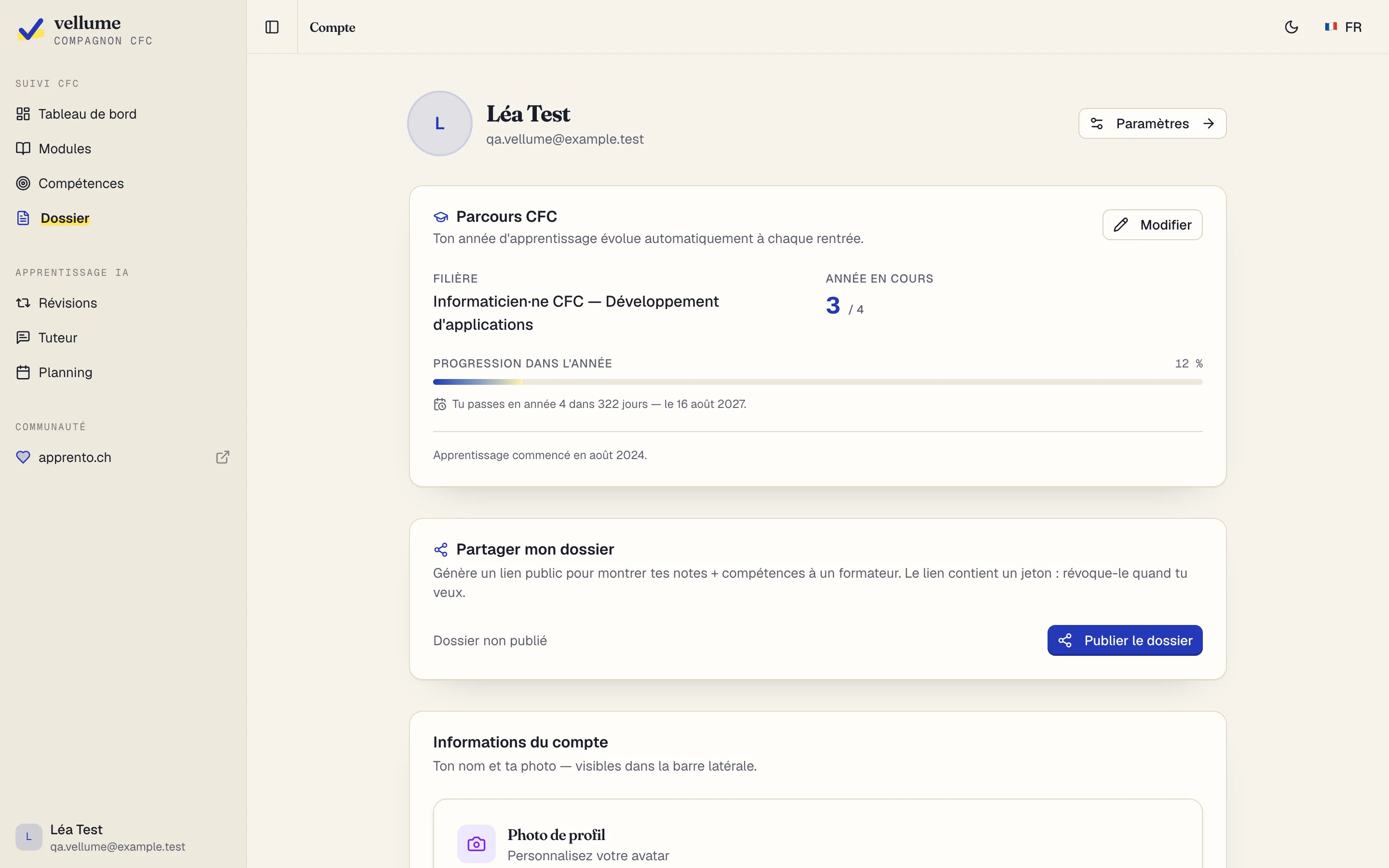Open the Paramètres button
This screenshot has width=1389, height=868.
1152,123
